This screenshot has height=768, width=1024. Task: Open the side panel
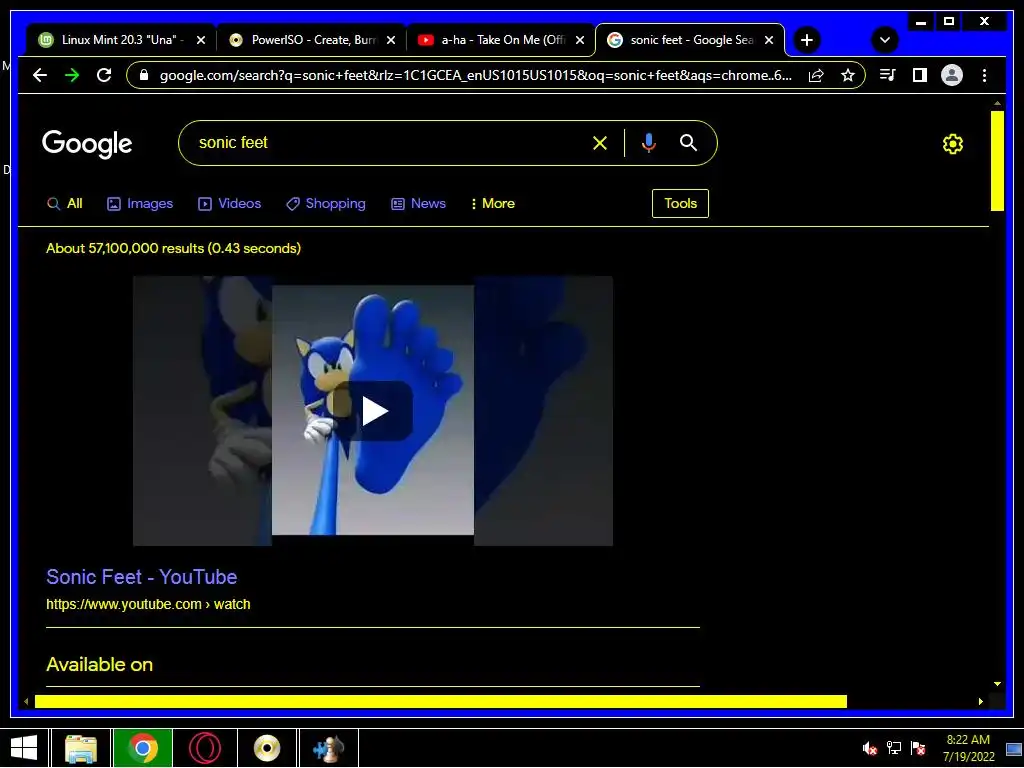pos(920,75)
